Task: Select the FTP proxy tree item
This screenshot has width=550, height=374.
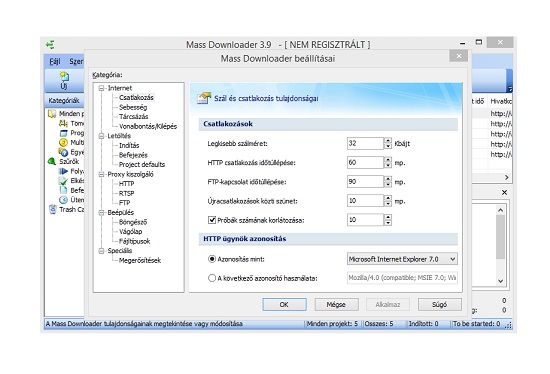Action: click(x=125, y=203)
